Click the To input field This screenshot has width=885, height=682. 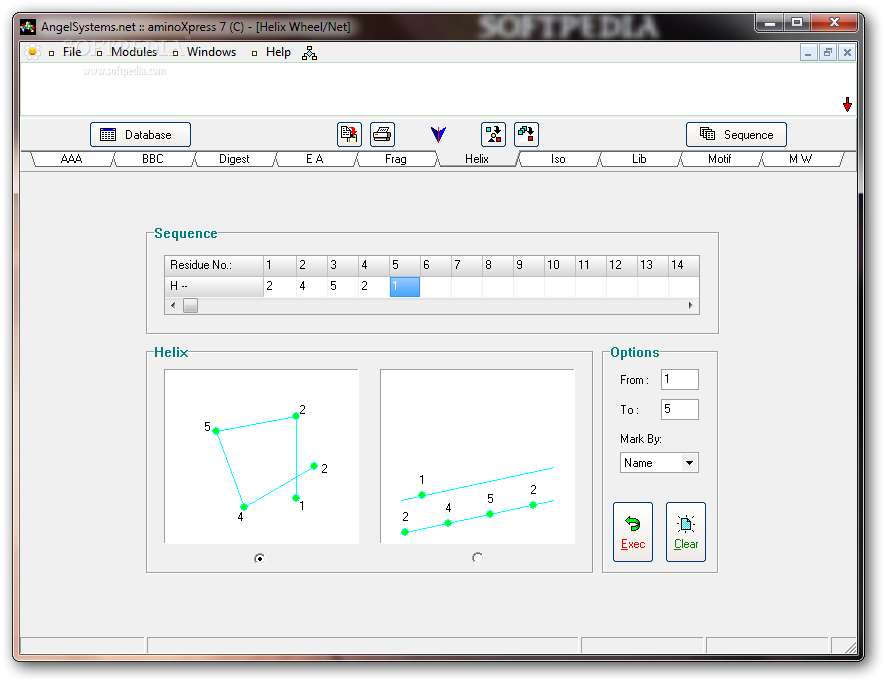point(680,409)
